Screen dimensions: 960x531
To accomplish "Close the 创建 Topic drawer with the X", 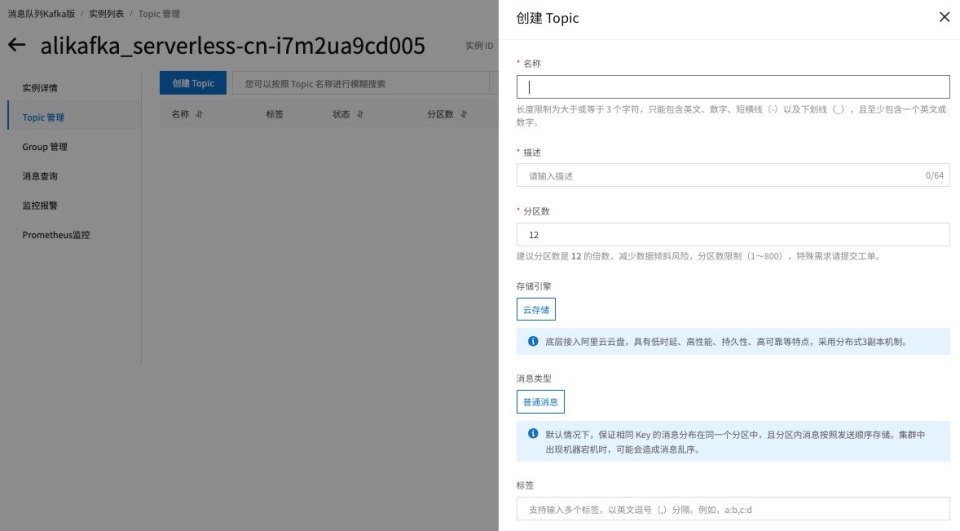I will pyautogui.click(x=944, y=17).
